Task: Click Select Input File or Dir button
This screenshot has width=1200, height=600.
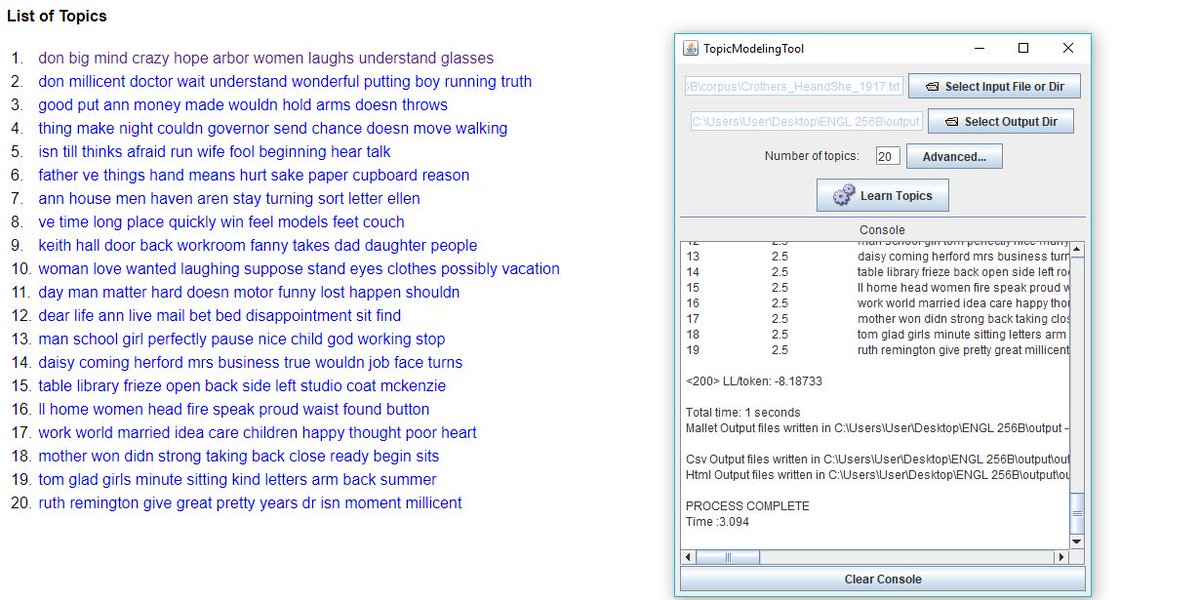Action: (x=994, y=87)
